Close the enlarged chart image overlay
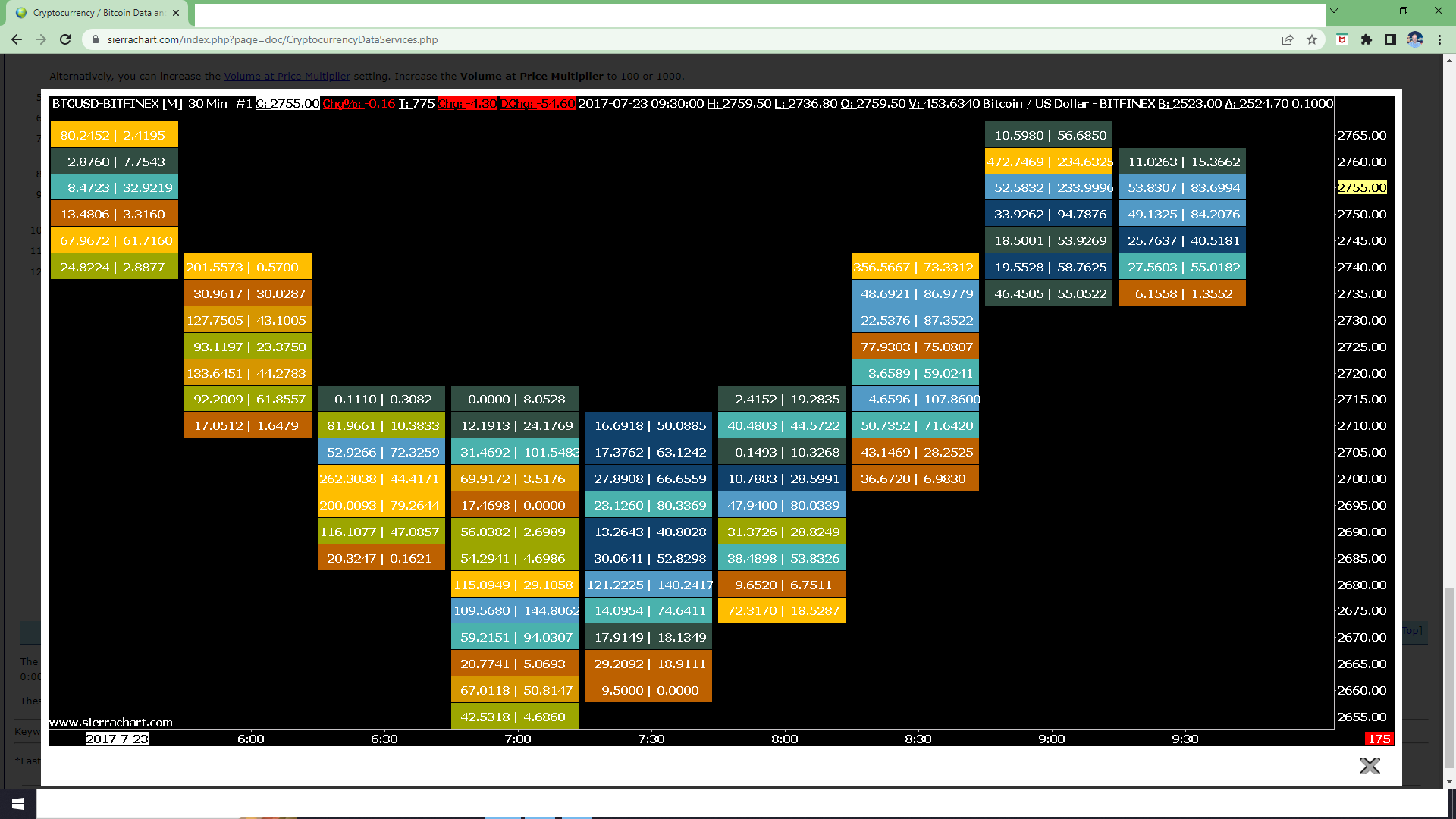 1369,766
